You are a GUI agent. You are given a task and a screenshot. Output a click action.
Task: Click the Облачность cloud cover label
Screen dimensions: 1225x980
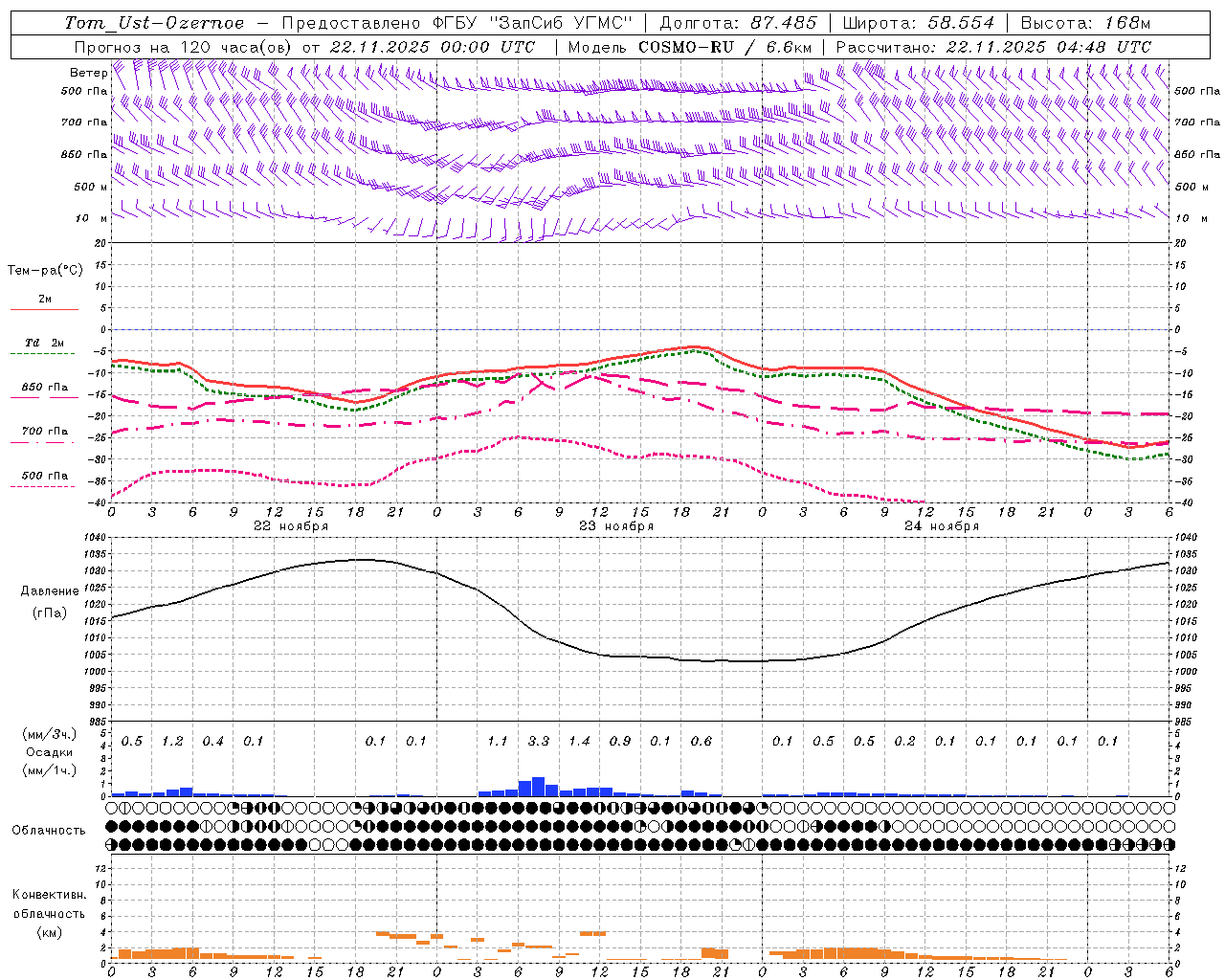pyautogui.click(x=49, y=831)
